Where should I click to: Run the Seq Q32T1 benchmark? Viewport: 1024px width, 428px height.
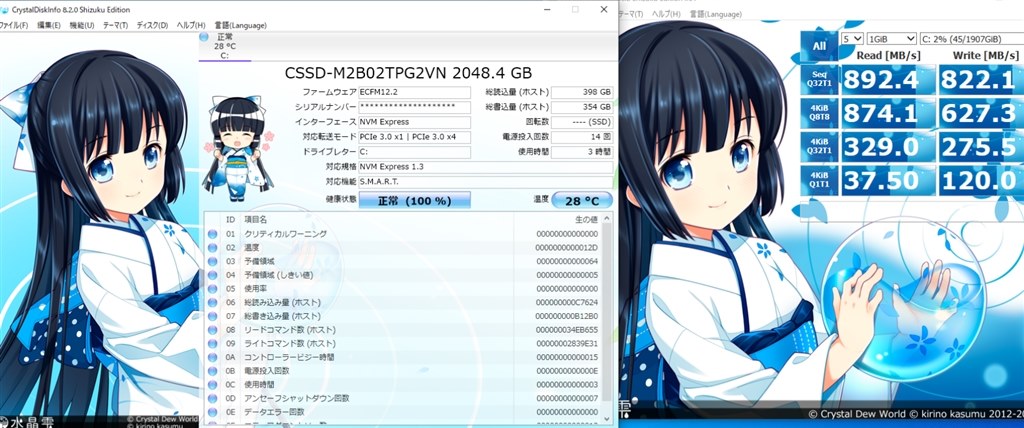click(x=819, y=79)
